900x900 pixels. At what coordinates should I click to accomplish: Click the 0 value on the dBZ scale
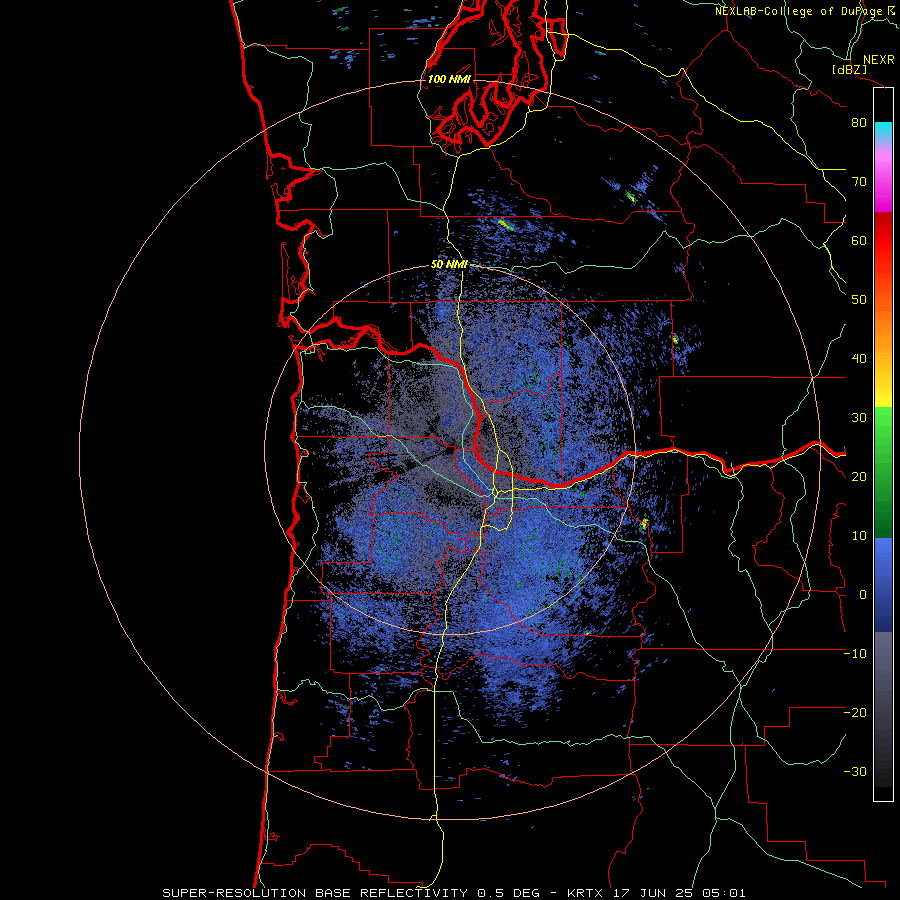click(x=863, y=595)
